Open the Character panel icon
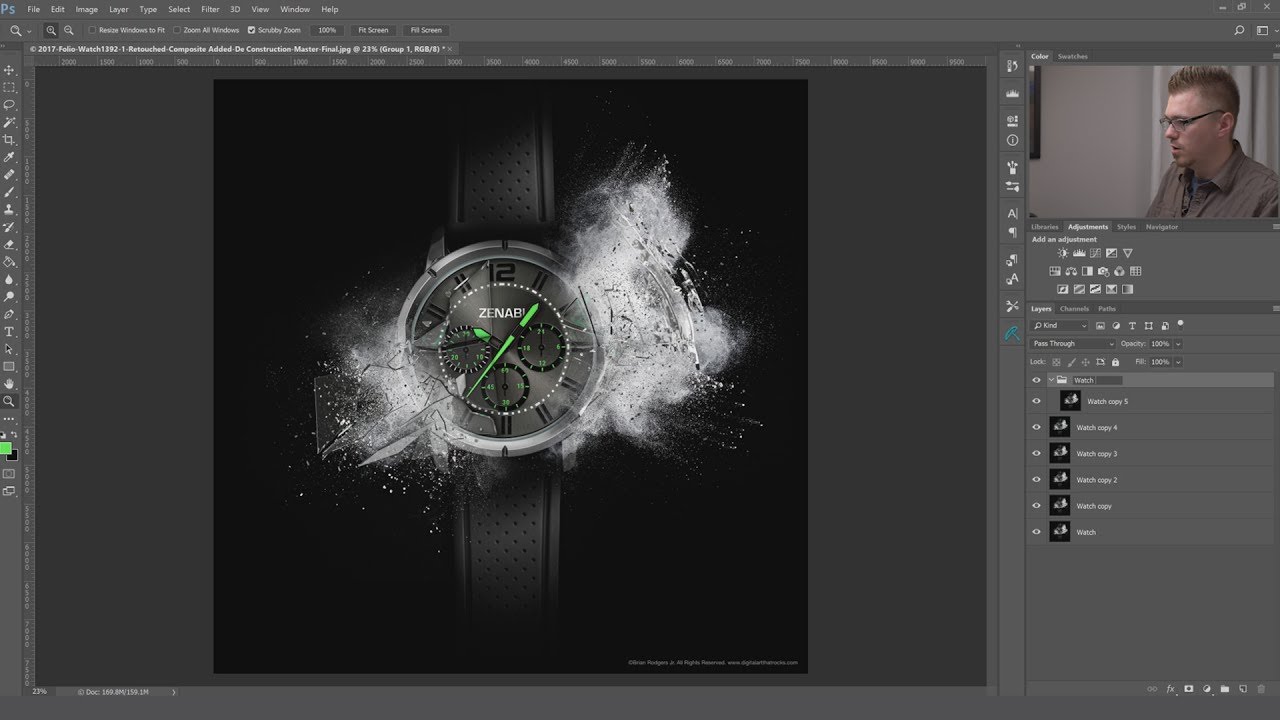1280x720 pixels. pyautogui.click(x=1012, y=214)
